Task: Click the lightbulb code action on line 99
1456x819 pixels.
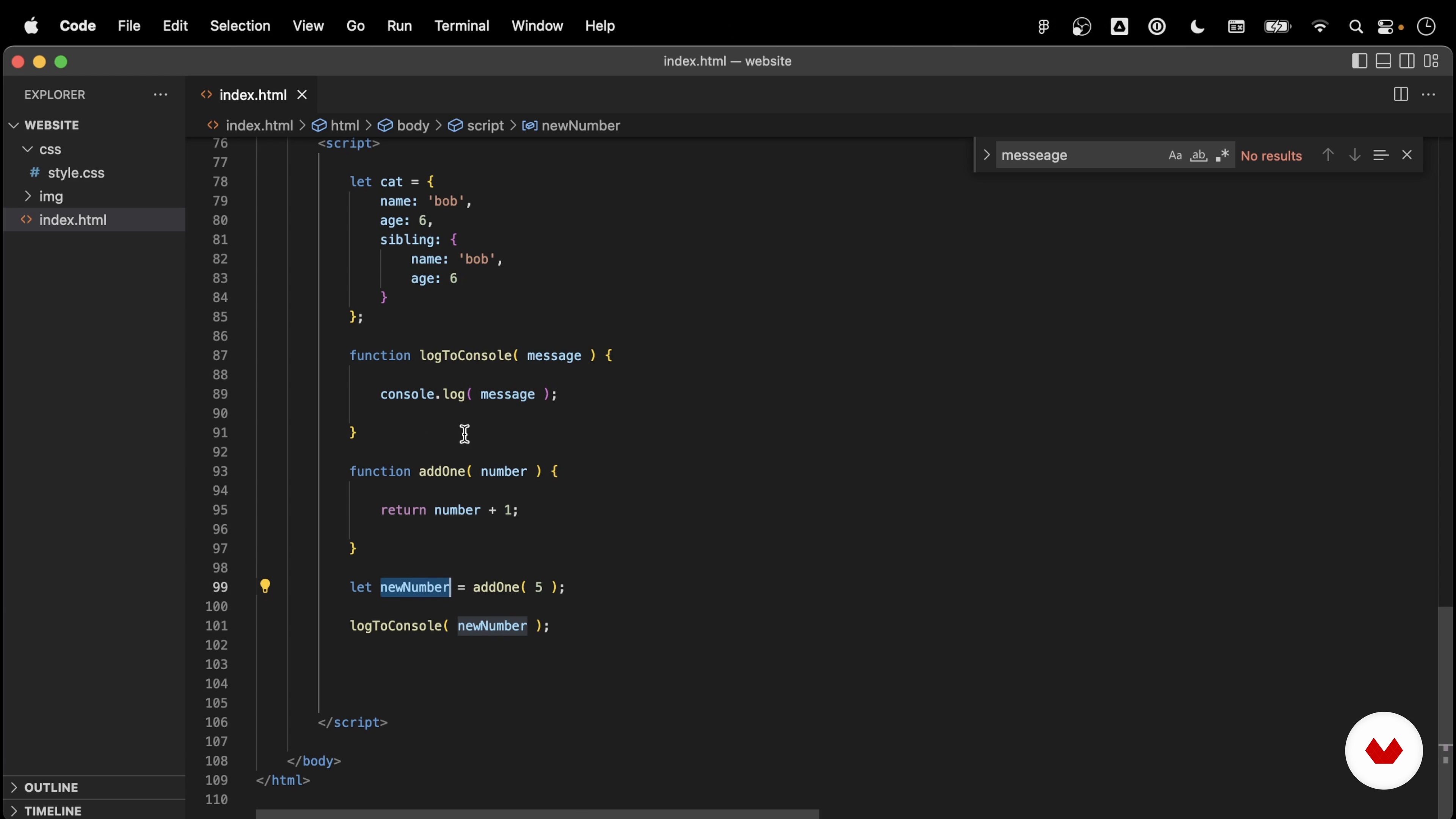Action: point(265,586)
